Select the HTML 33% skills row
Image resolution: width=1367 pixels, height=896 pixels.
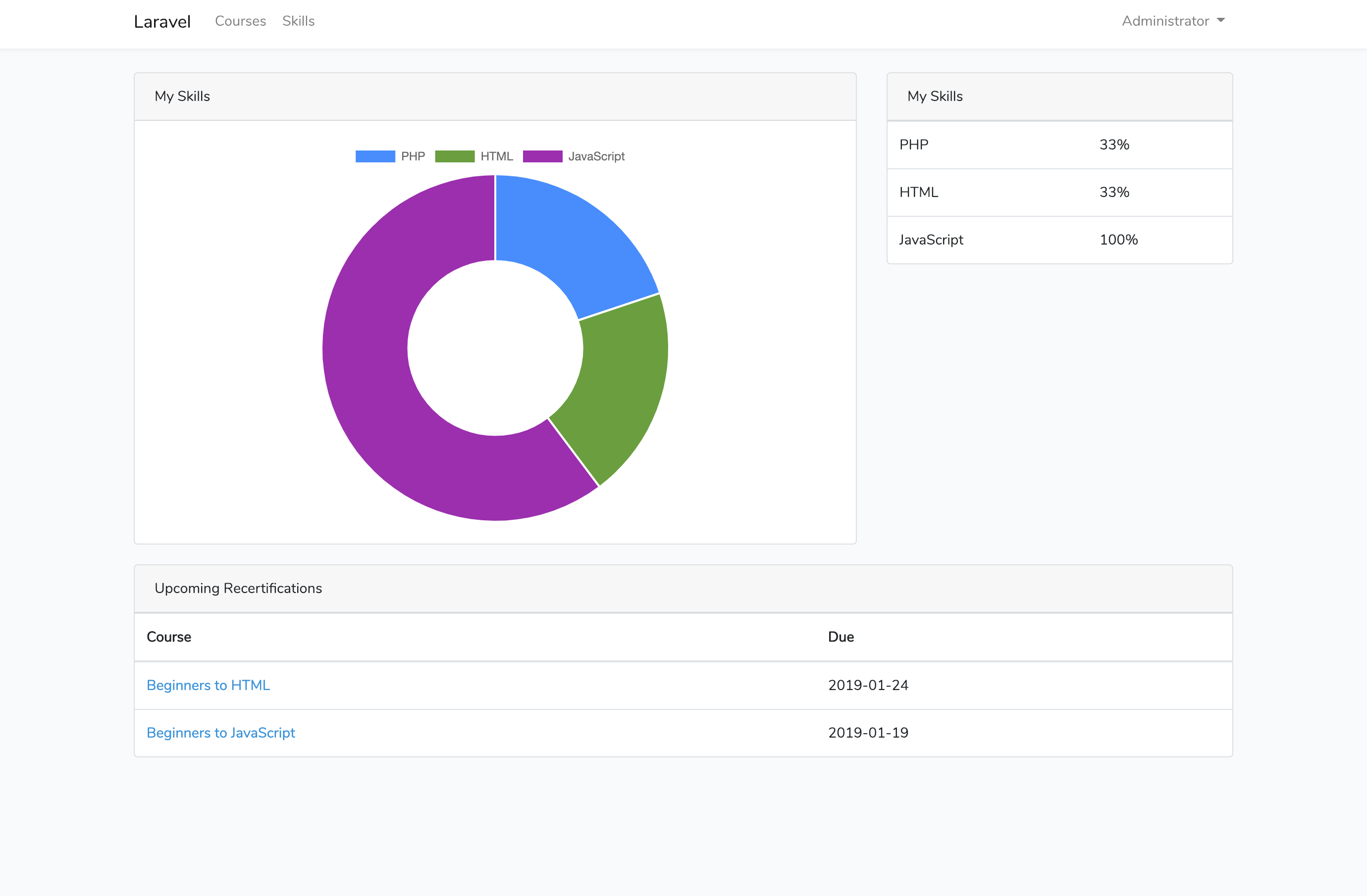tap(1059, 192)
